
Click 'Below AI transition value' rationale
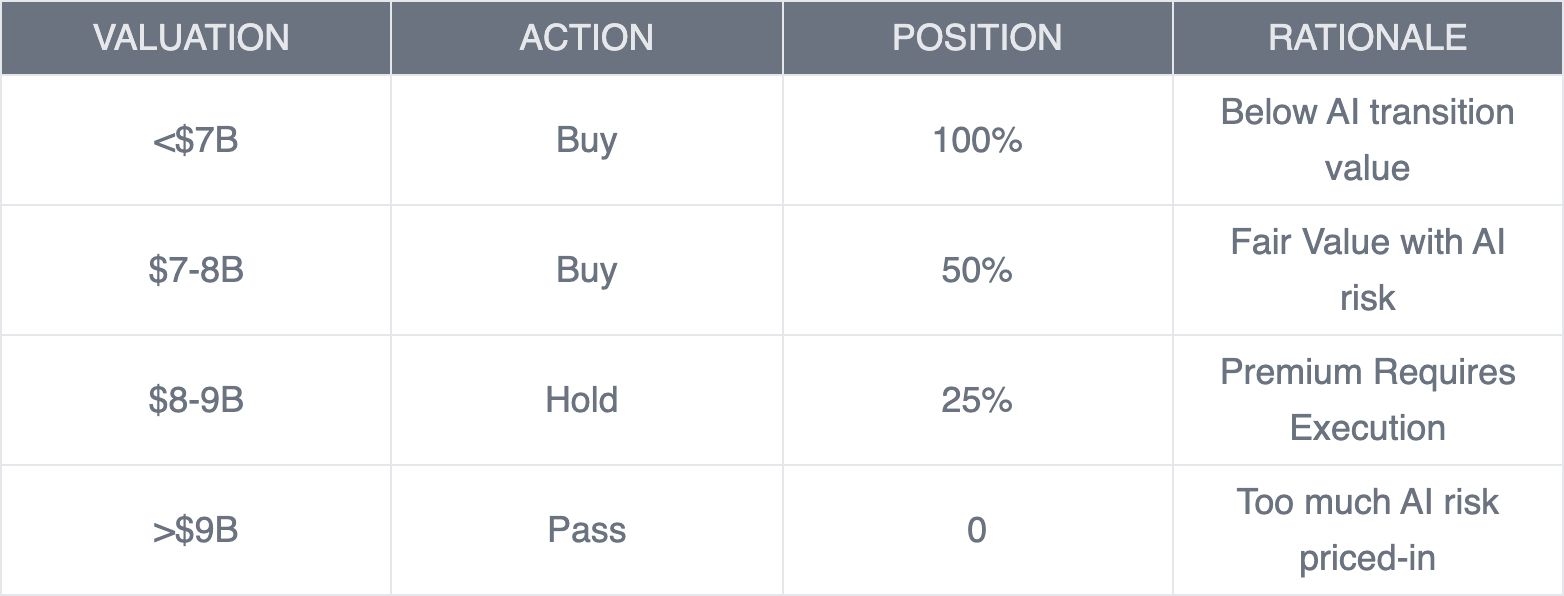1368,140
